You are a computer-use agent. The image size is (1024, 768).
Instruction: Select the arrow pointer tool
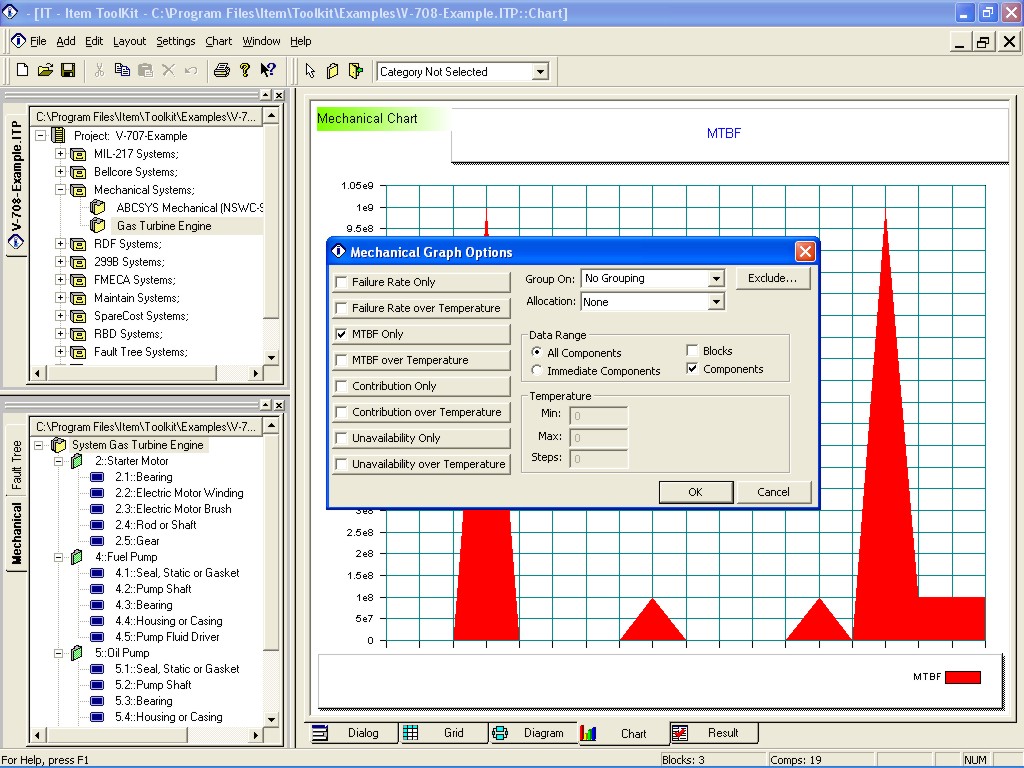(310, 71)
